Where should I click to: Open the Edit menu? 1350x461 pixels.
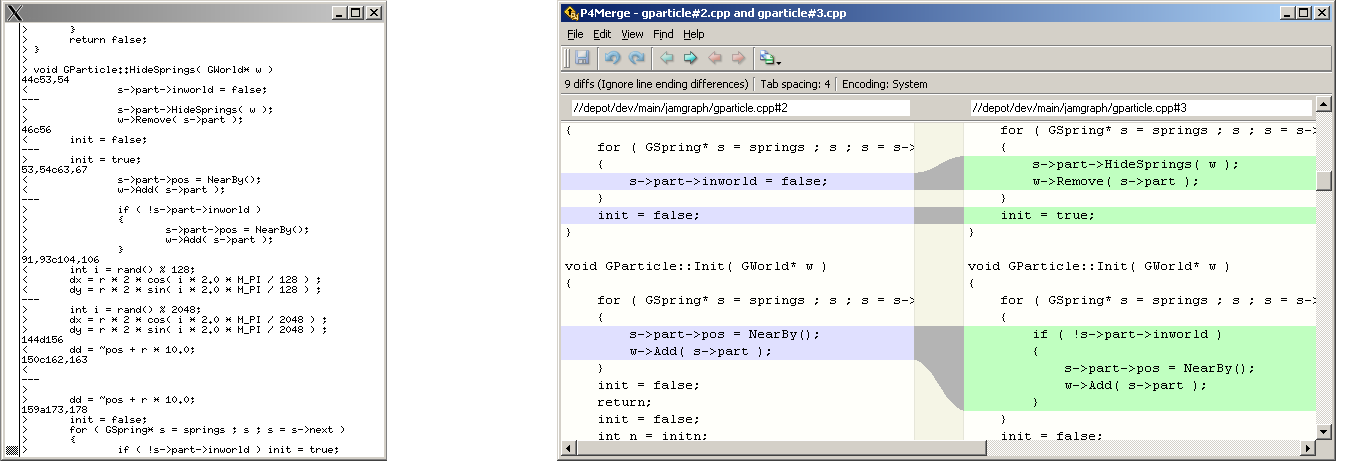[602, 34]
